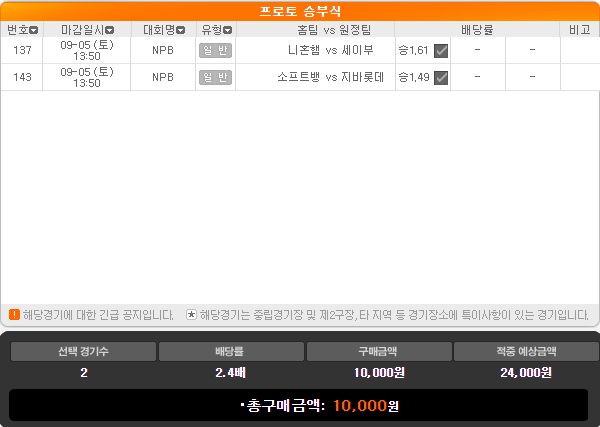Click the 배당률 column header in table

[477, 30]
